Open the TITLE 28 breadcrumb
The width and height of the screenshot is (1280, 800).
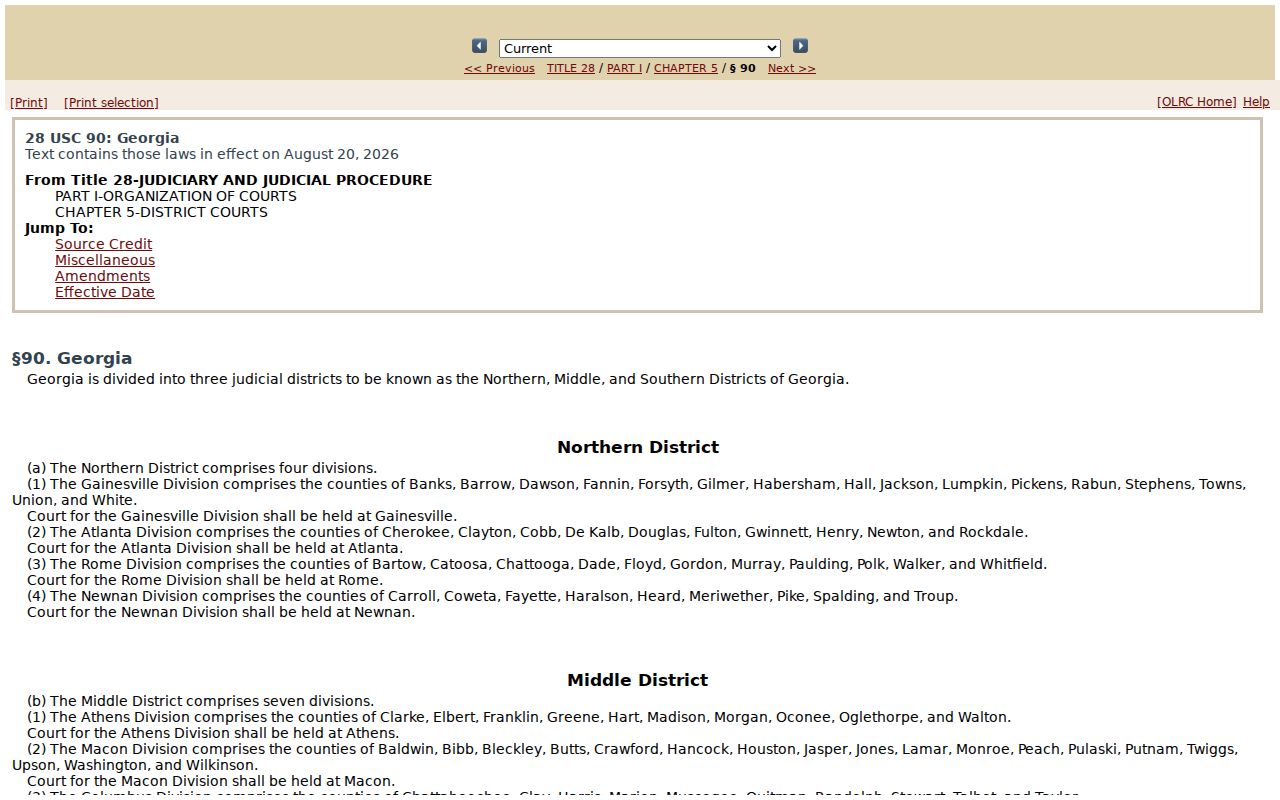[570, 68]
